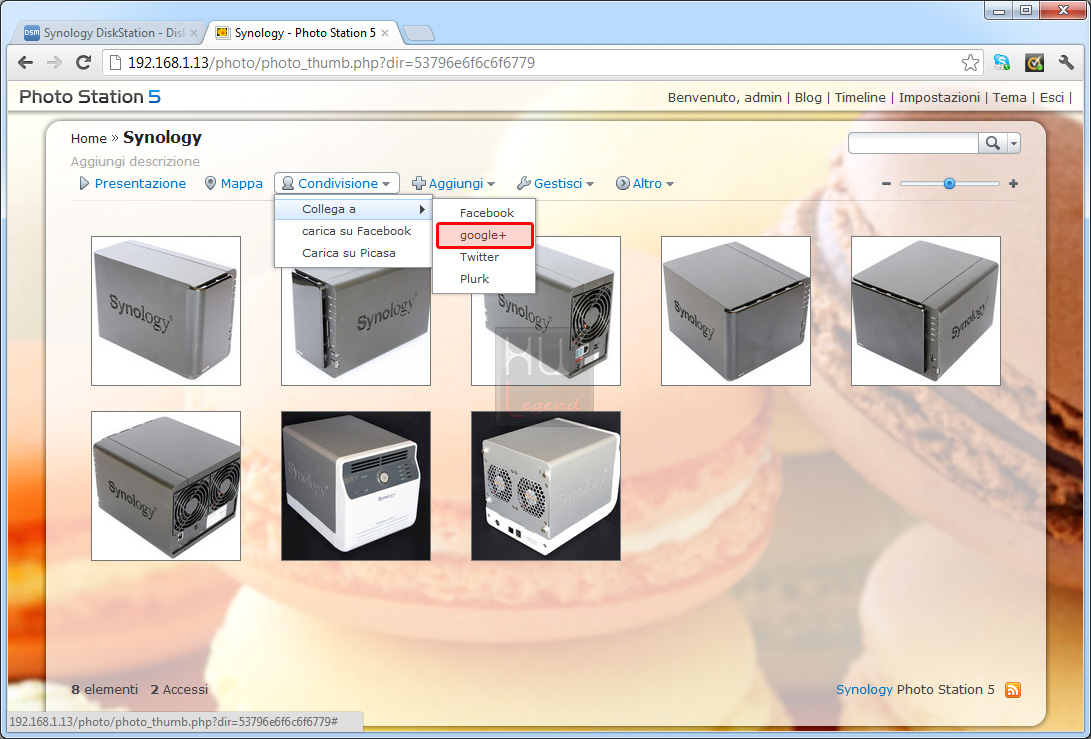
Task: Reload the current page
Action: [83, 63]
